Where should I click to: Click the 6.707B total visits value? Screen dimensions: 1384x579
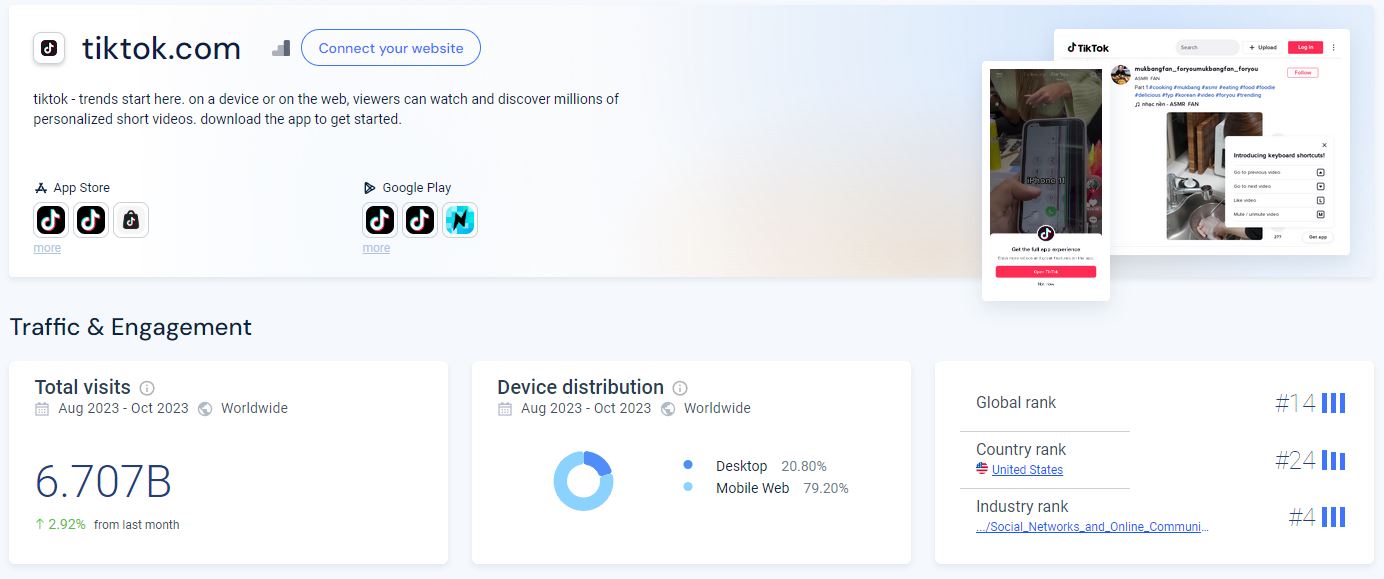[x=103, y=482]
